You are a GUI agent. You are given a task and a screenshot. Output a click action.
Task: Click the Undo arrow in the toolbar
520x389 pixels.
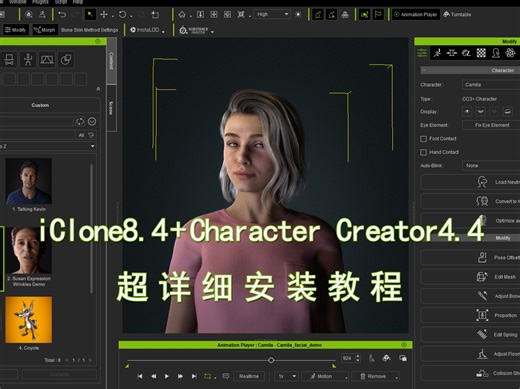[x=62, y=14]
